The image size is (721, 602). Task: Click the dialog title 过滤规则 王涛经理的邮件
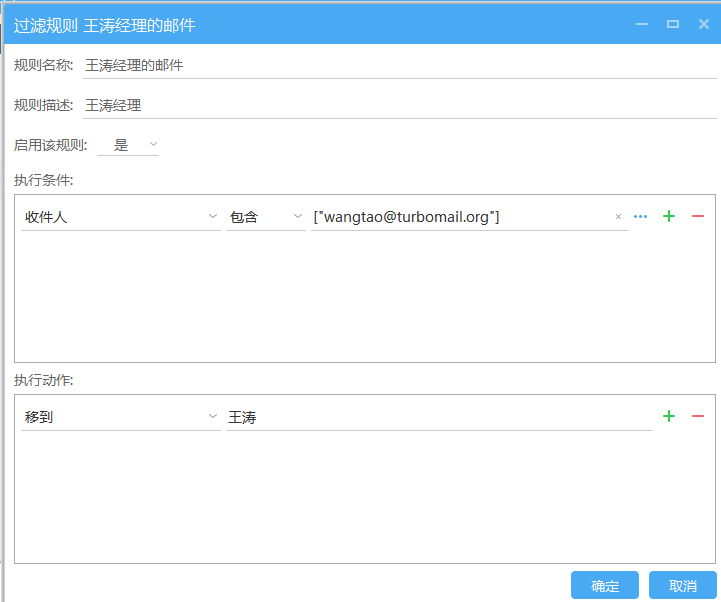click(x=104, y=25)
